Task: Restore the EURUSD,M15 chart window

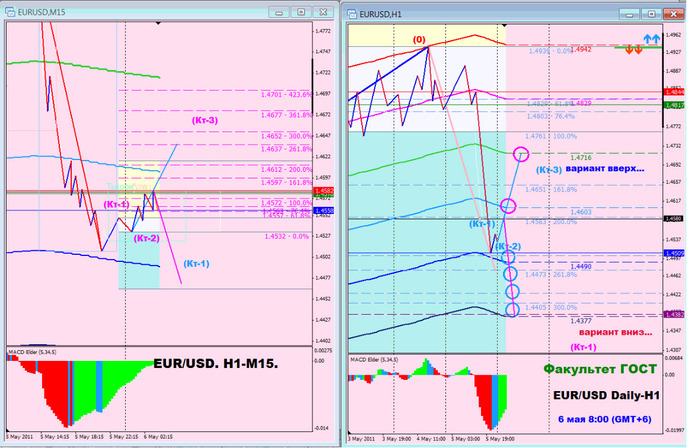Action: [301, 12]
